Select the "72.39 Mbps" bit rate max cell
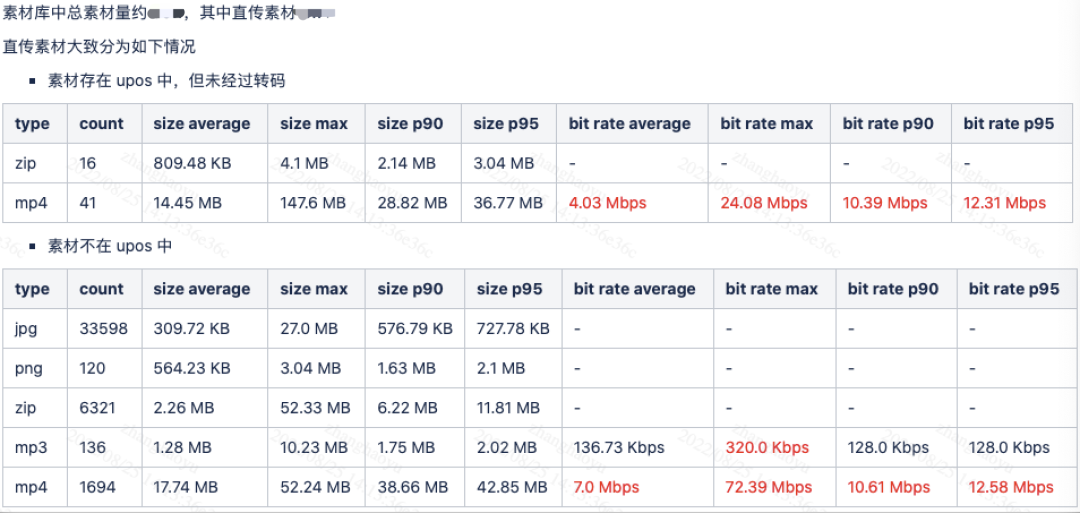The image size is (1080, 513). click(768, 487)
